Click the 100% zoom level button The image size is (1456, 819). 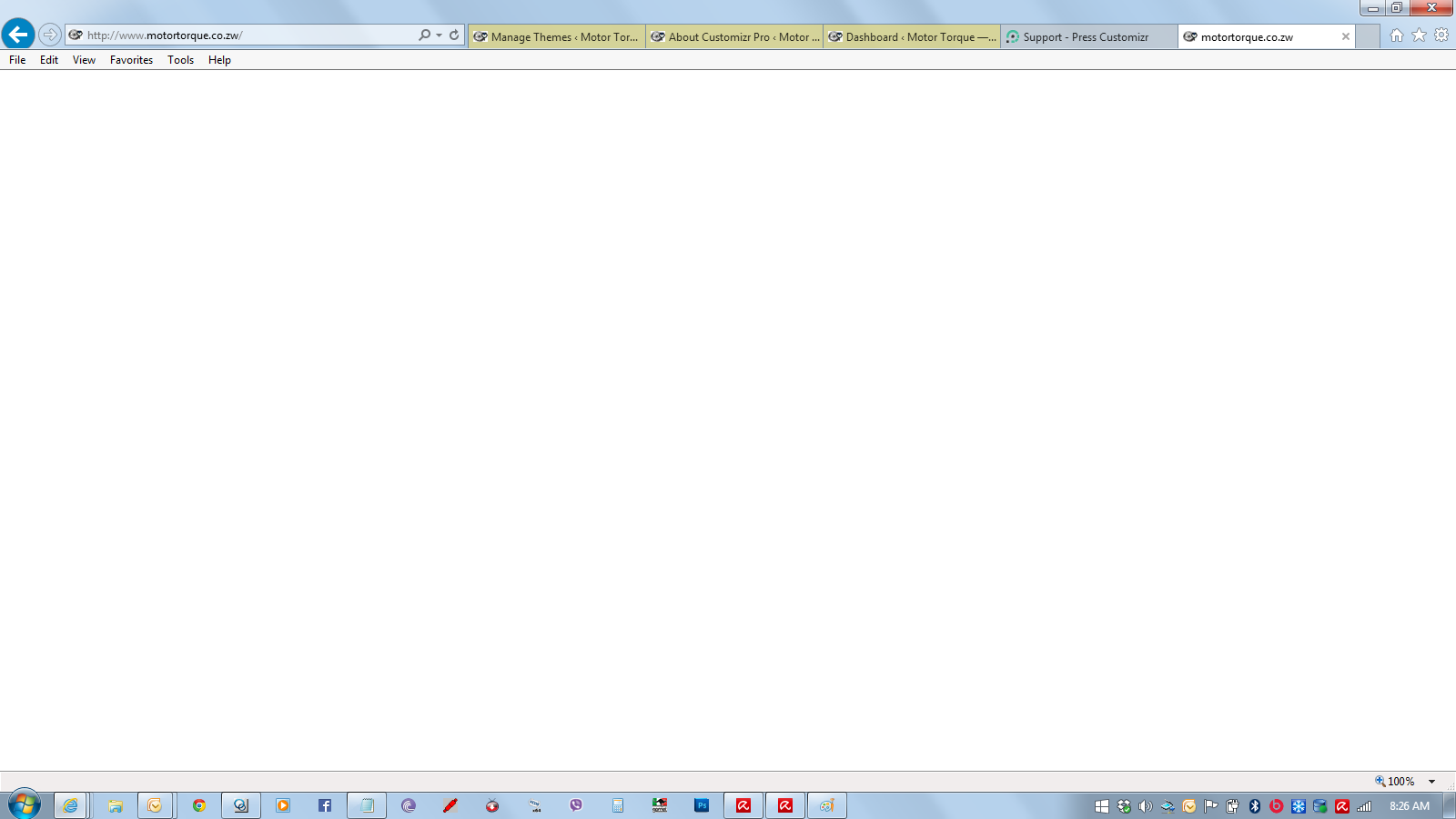pos(1395,782)
